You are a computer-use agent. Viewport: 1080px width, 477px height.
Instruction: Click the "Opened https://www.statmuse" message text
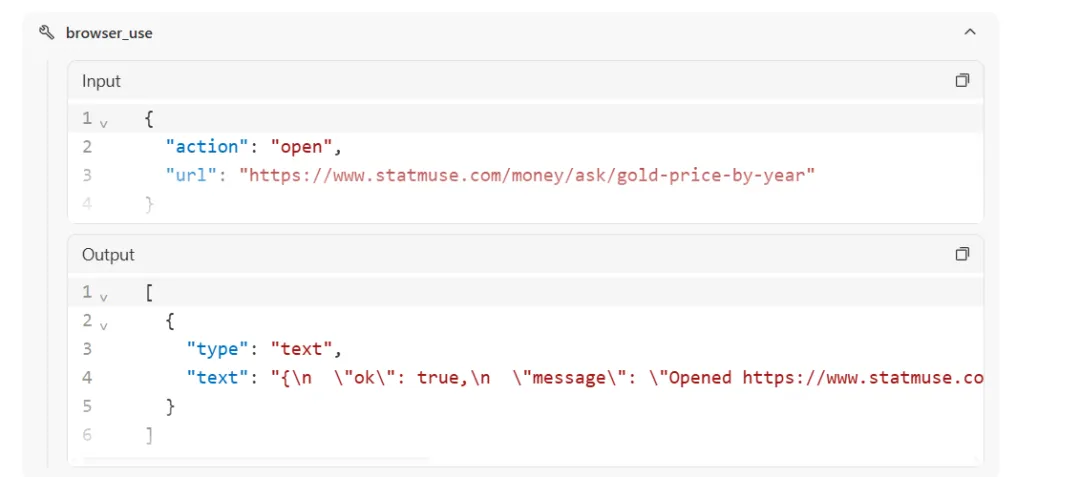(x=825, y=378)
